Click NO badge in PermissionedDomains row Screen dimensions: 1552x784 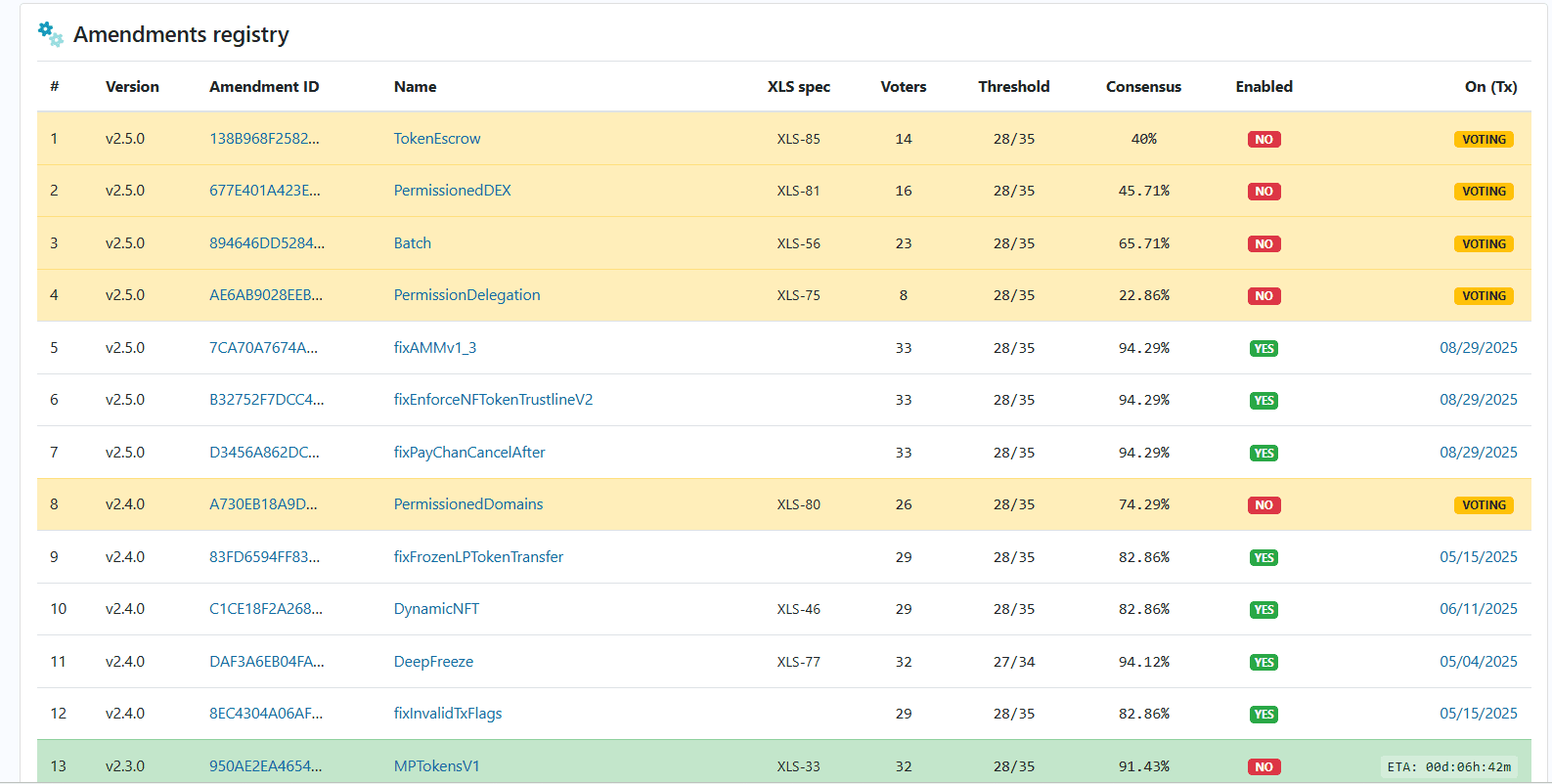(1264, 505)
